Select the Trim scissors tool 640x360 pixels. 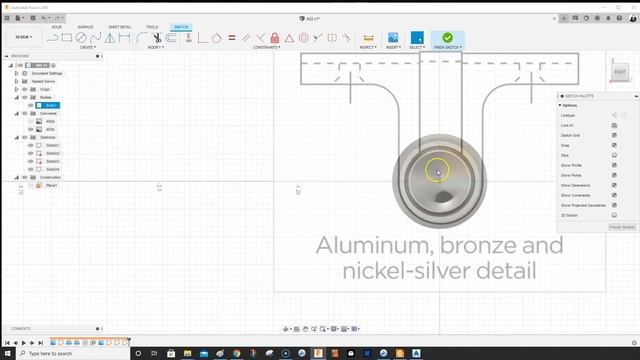[157, 38]
